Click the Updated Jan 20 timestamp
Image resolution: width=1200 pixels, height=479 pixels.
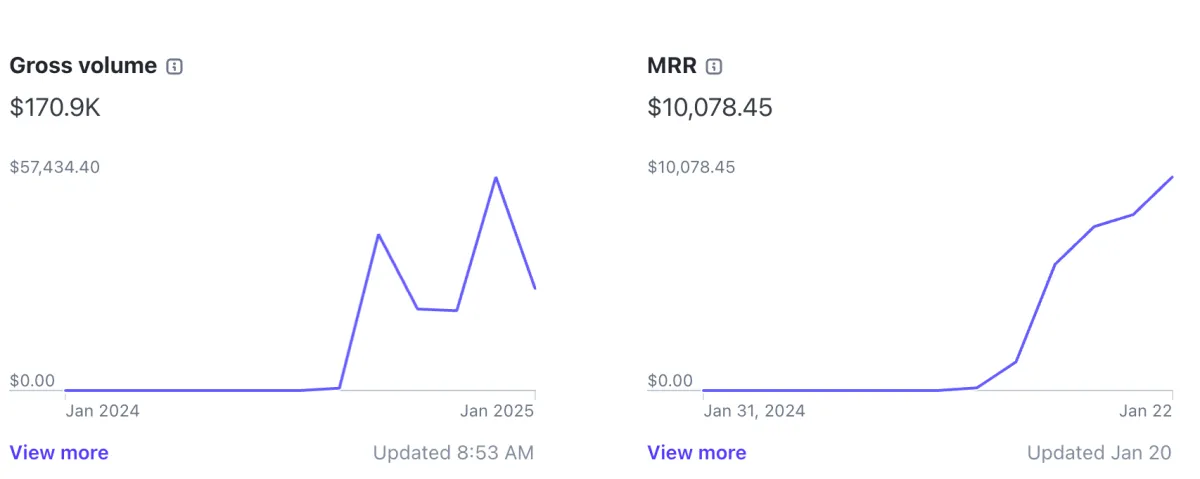click(1099, 453)
